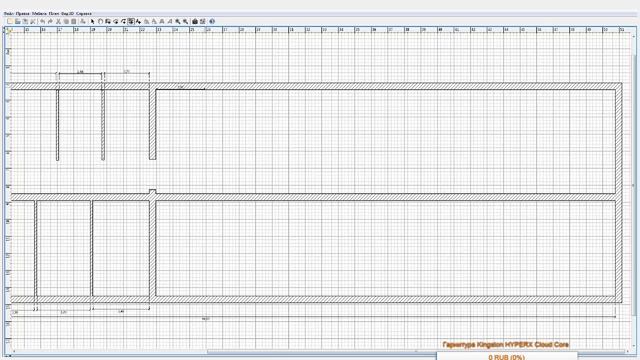Click the Open home folder icon
The width and height of the screenshot is (640, 360).
18,21
